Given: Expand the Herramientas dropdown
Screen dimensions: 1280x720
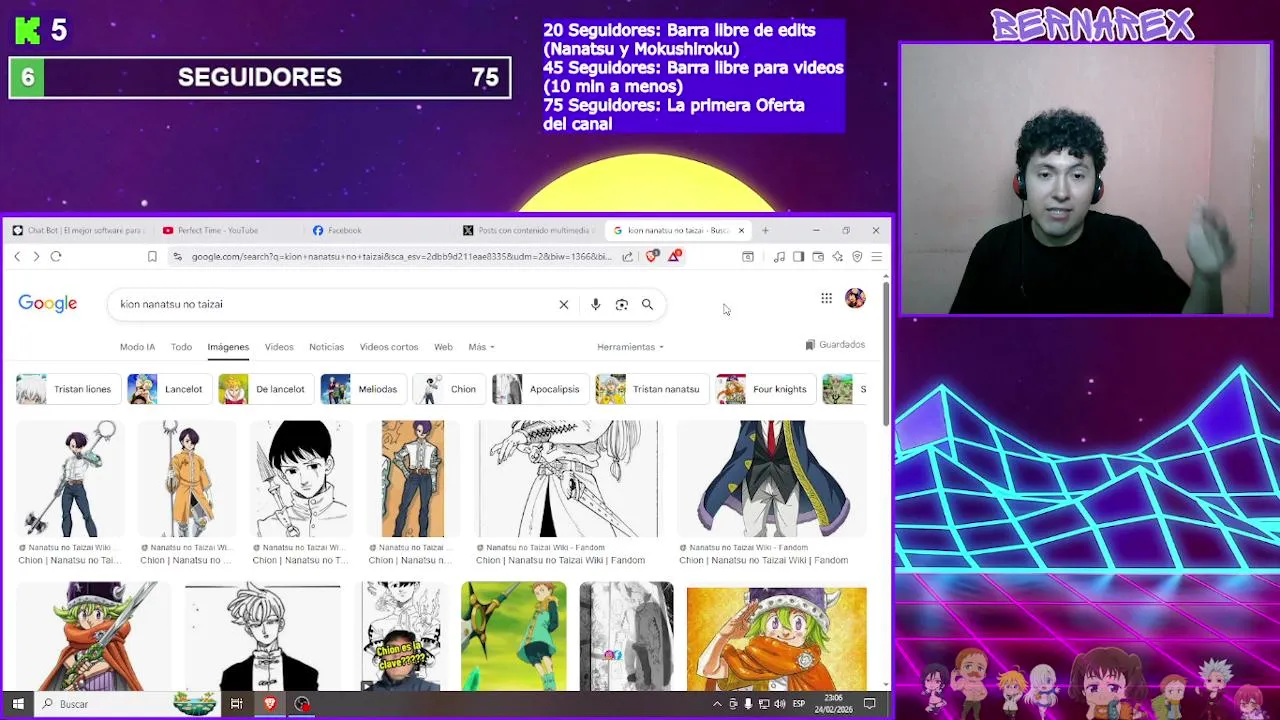Looking at the screenshot, I should [630, 347].
